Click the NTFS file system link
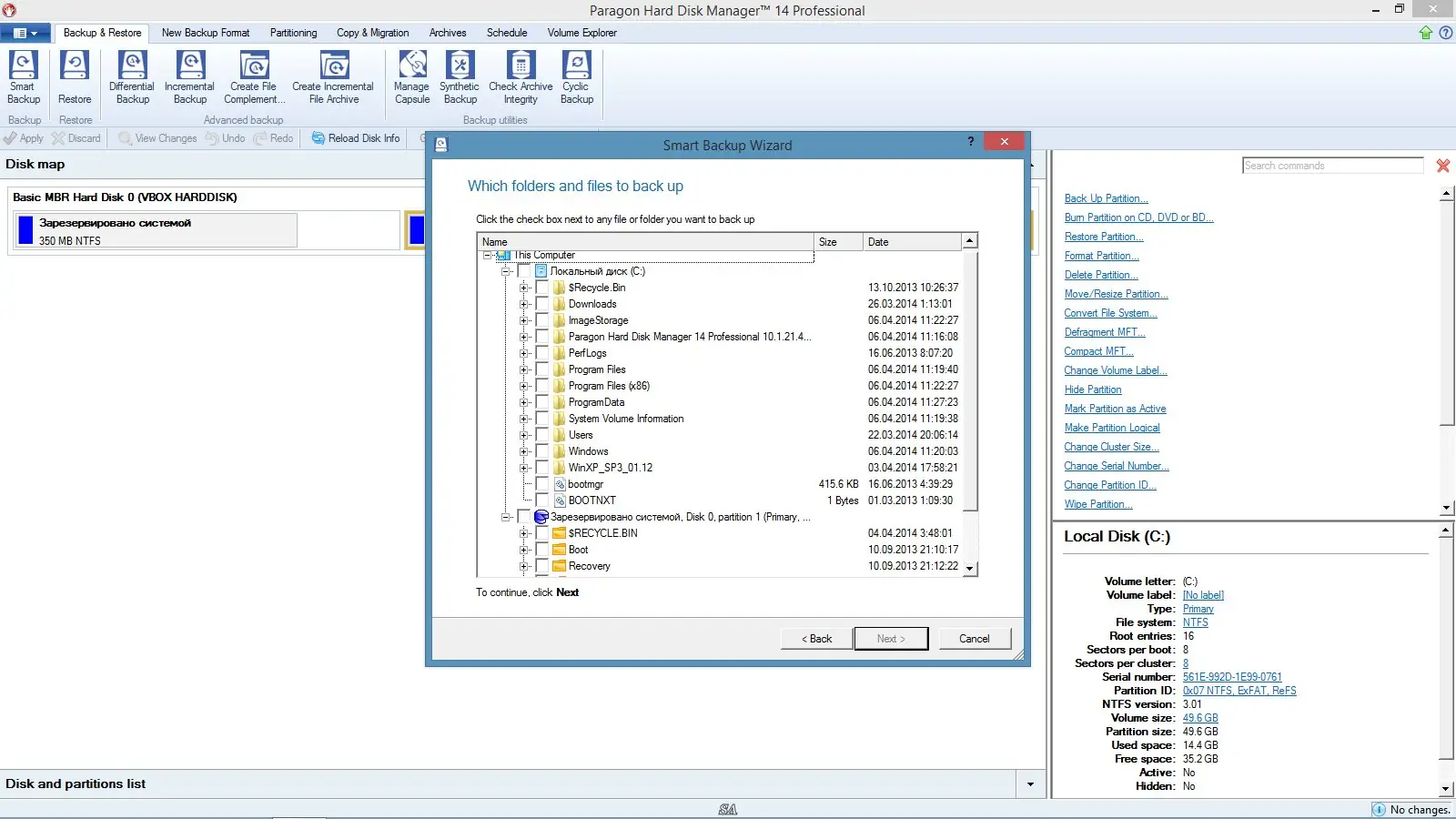 pyautogui.click(x=1195, y=622)
